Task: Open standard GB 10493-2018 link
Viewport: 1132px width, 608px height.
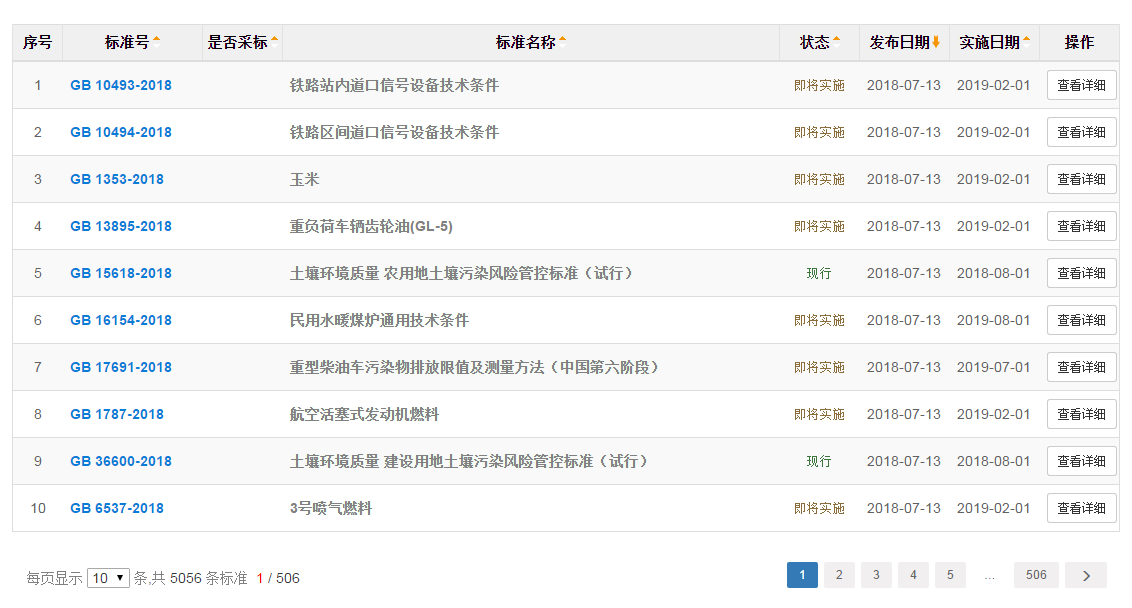Action: [x=121, y=85]
